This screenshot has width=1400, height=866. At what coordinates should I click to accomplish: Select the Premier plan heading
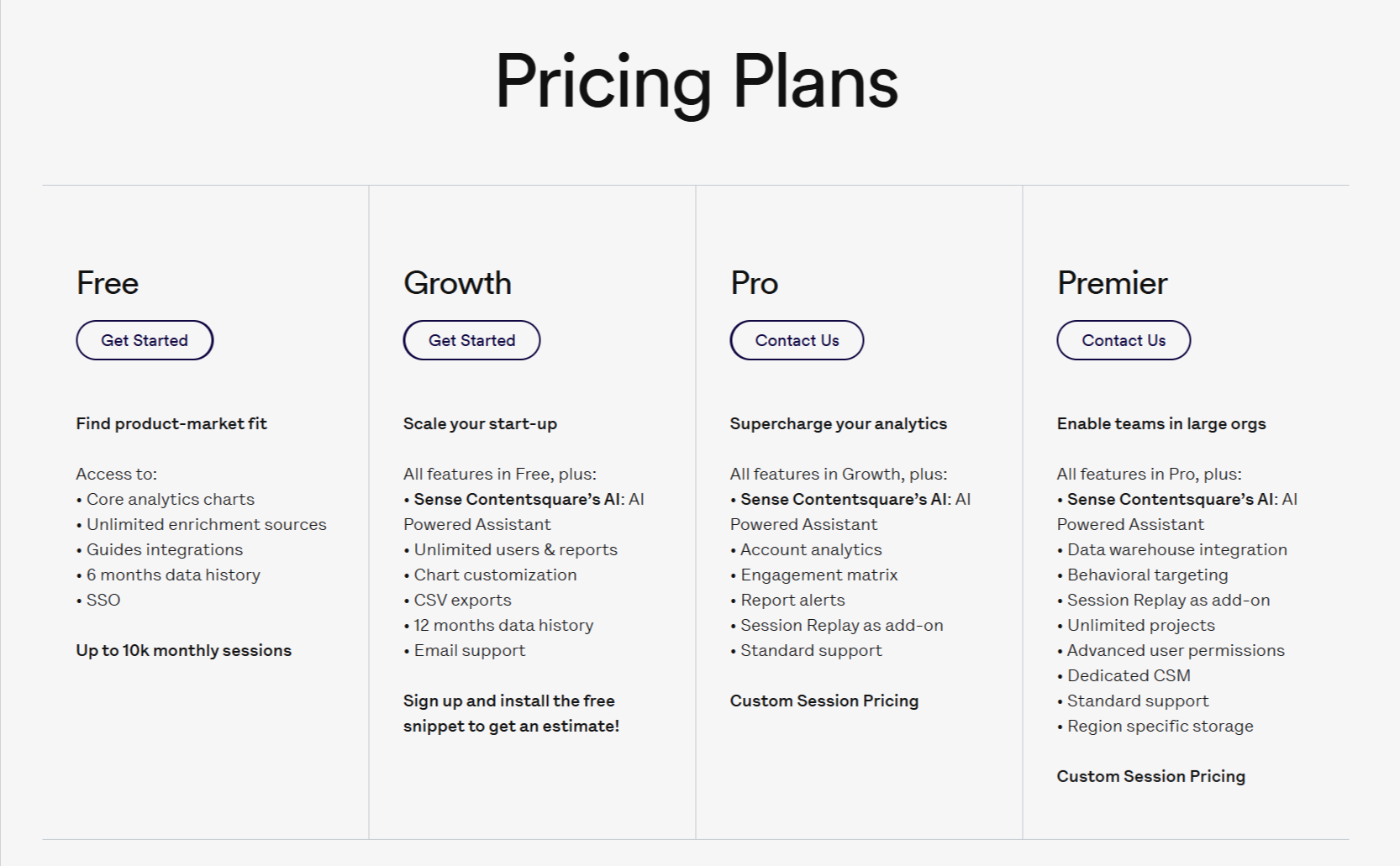pyautogui.click(x=1111, y=283)
